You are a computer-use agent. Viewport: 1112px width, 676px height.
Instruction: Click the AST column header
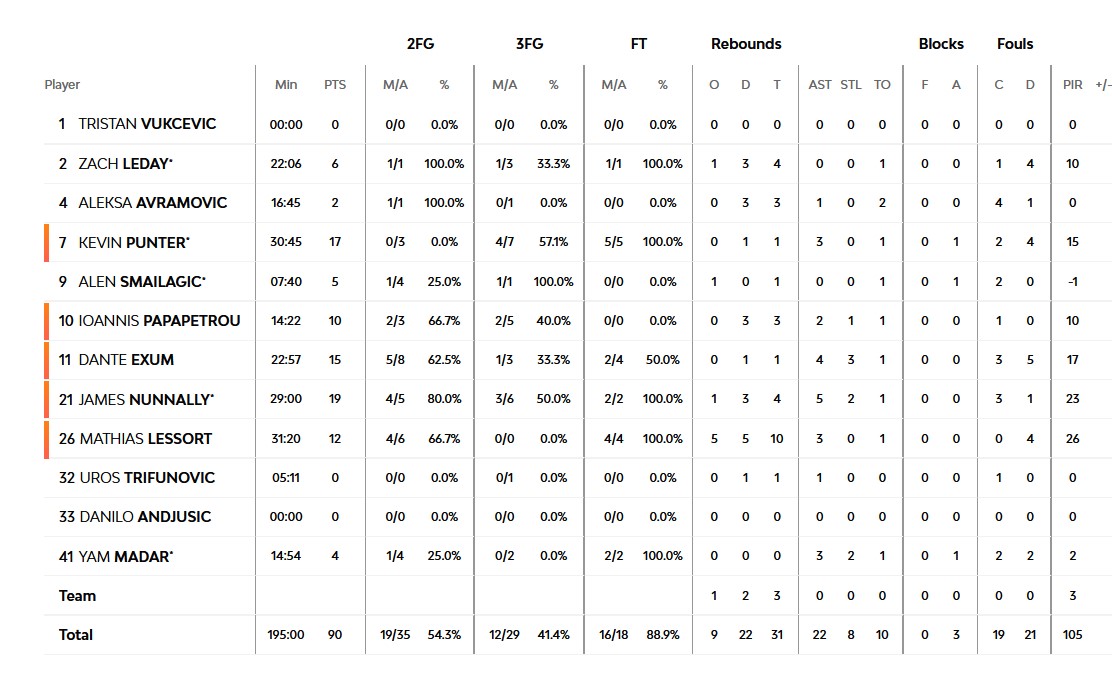[x=820, y=85]
